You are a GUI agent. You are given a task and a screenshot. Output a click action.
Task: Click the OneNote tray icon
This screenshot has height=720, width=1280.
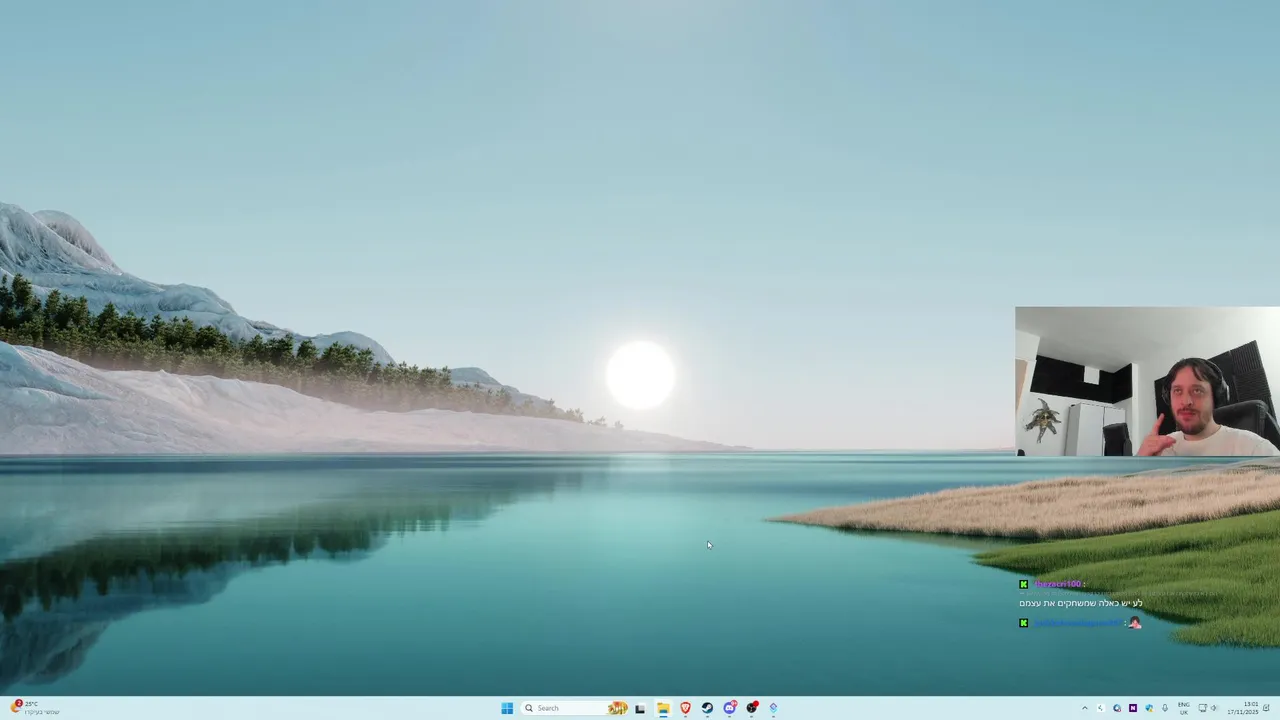point(1133,708)
